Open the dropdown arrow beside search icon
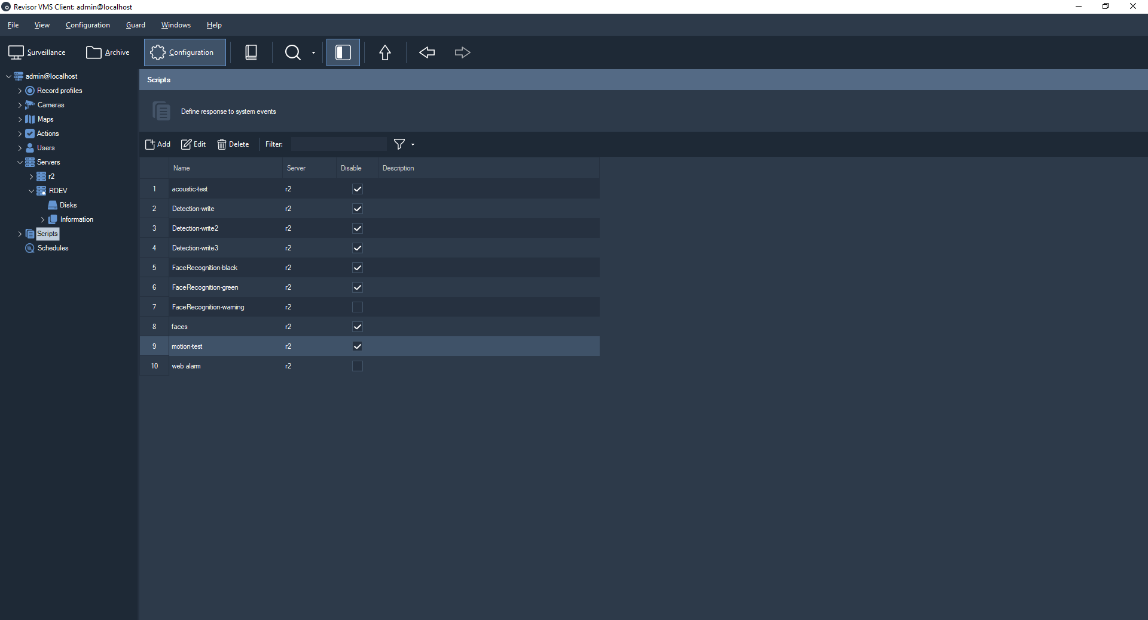Screen dimensions: 1148x620 click(x=313, y=53)
